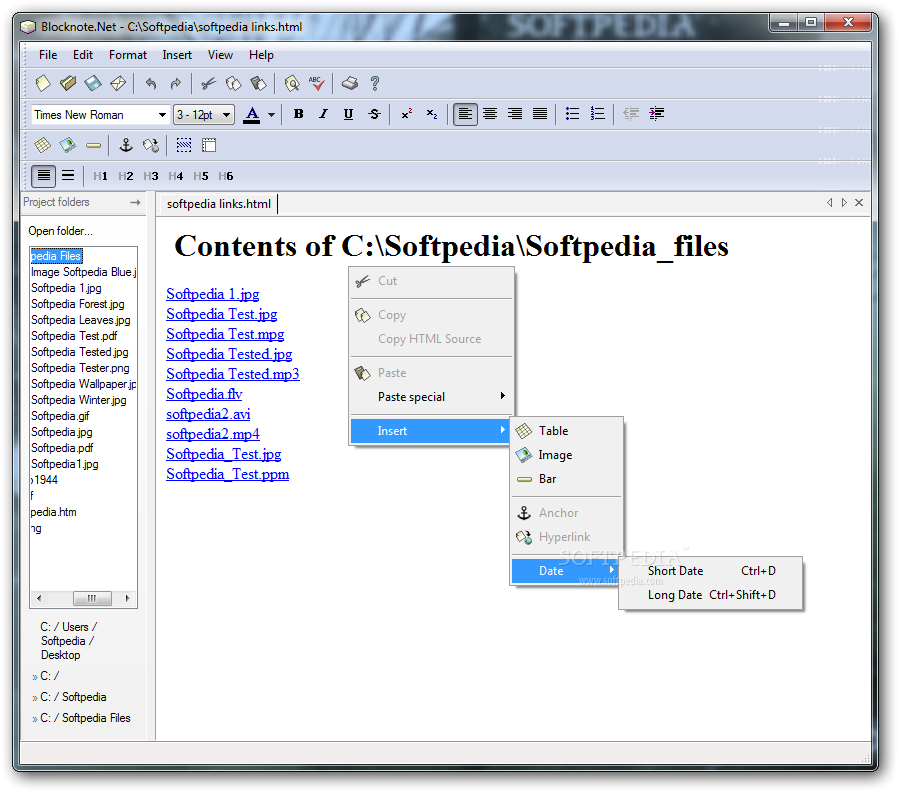Insert bulleted list
The width and height of the screenshot is (899, 792).
pyautogui.click(x=572, y=114)
